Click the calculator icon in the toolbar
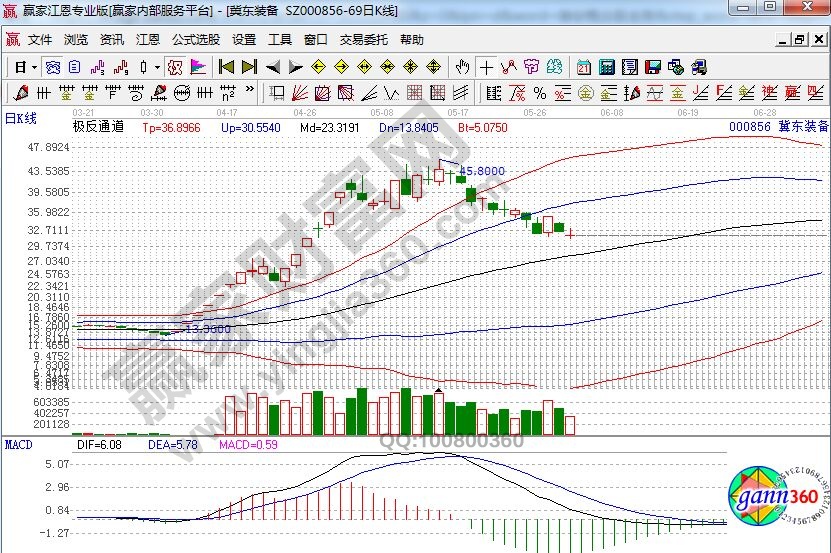The height and width of the screenshot is (553, 831). tap(607, 67)
